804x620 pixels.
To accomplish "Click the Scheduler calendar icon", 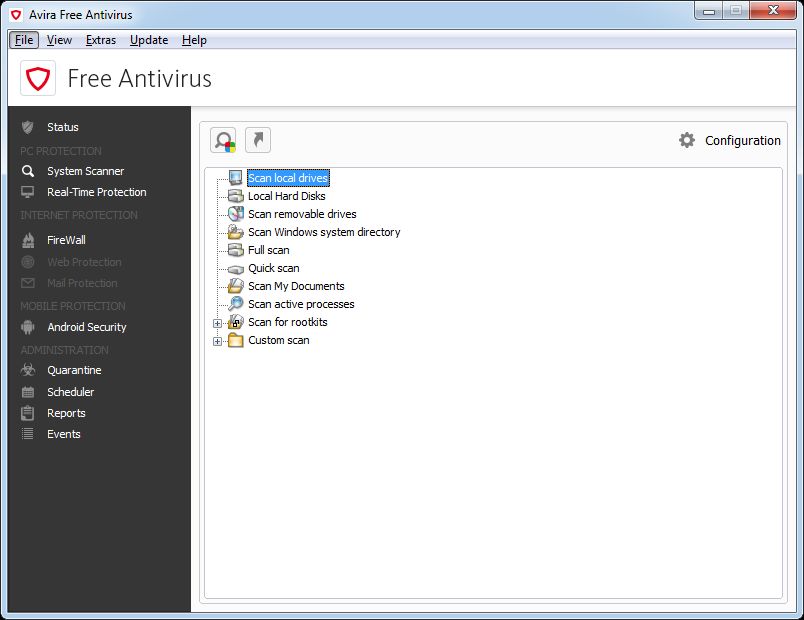I will (28, 392).
